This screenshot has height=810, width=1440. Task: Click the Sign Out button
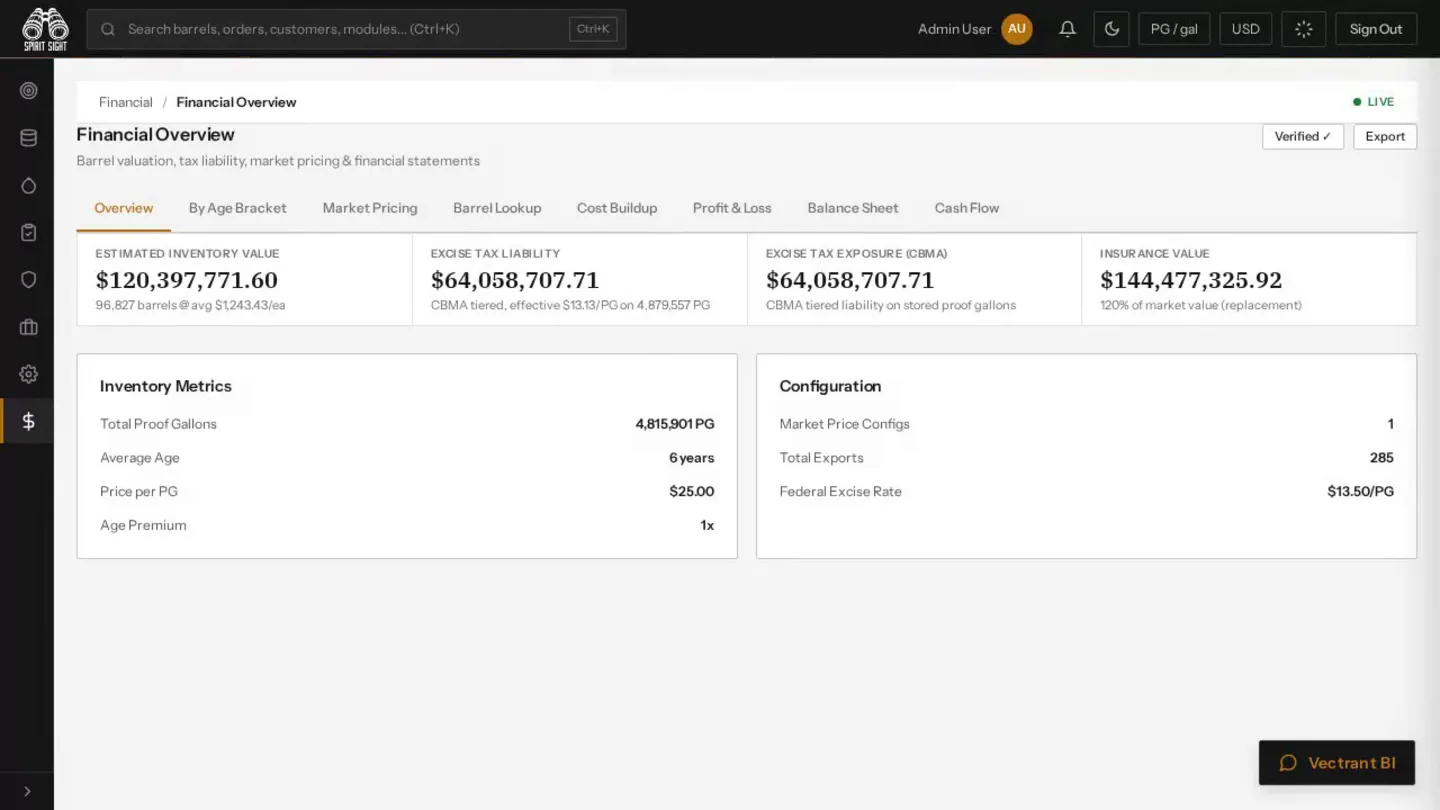1376,29
